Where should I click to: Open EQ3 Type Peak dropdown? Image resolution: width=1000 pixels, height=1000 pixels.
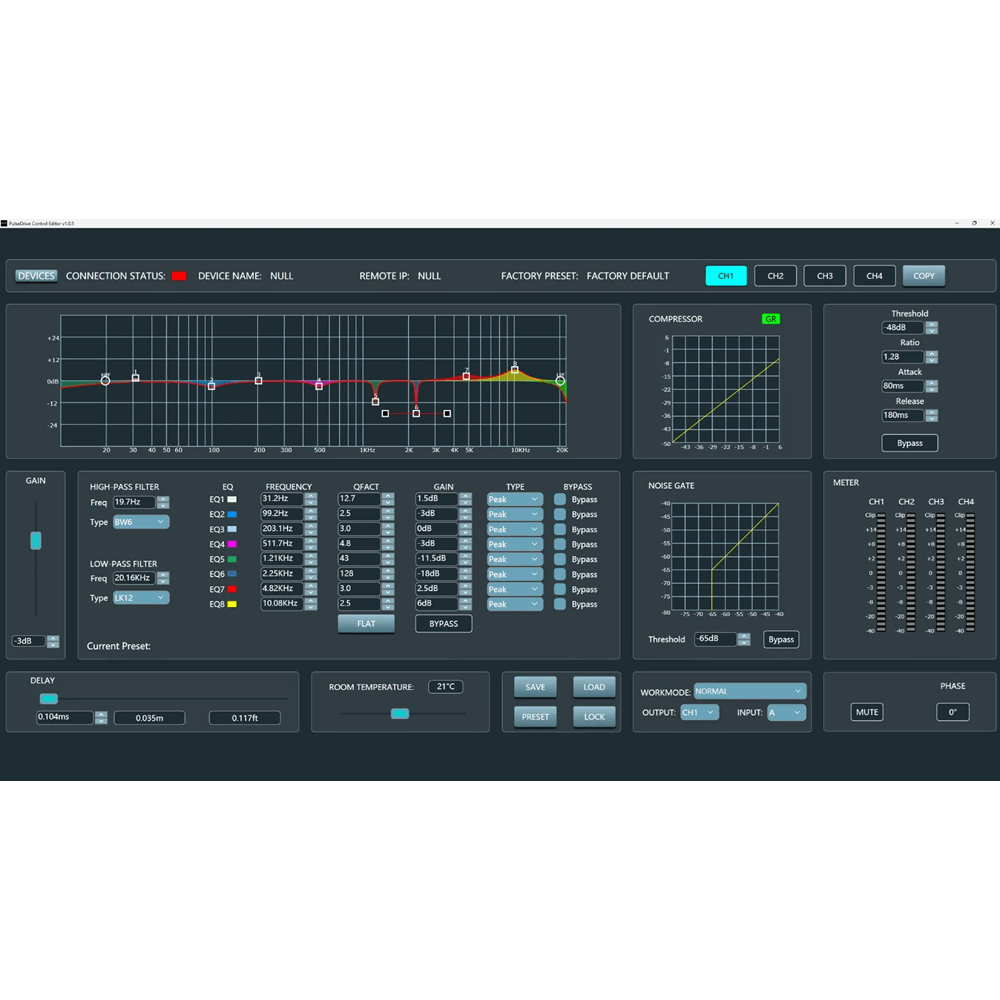515,529
